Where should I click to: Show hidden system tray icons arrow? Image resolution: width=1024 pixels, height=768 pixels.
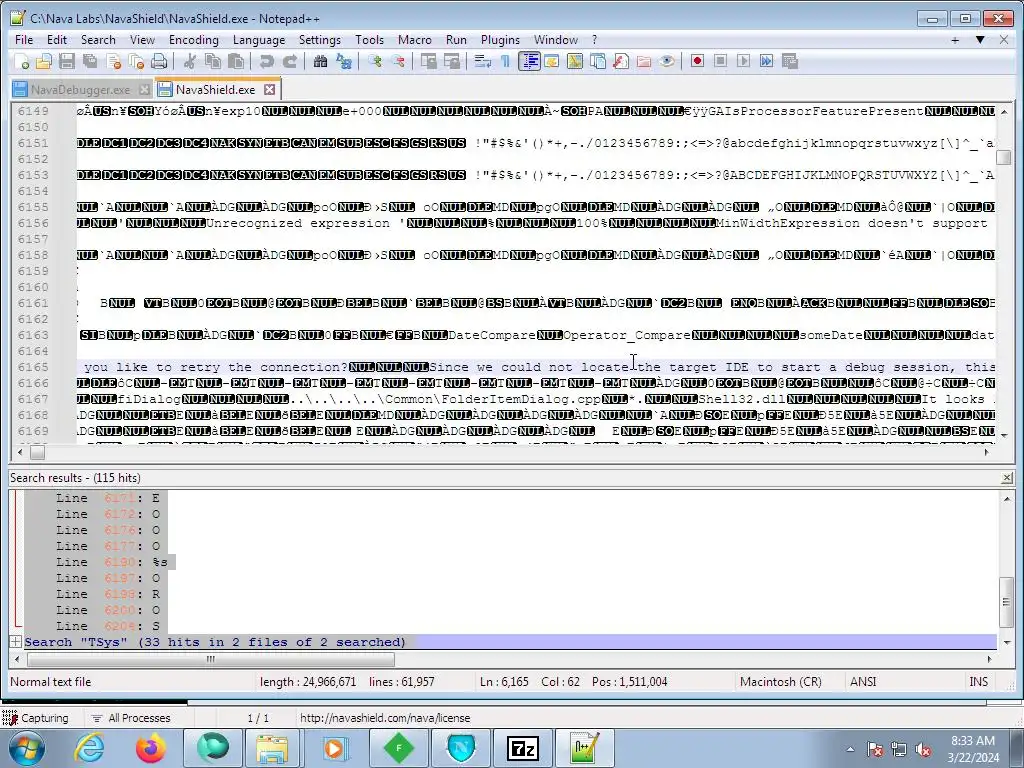(x=850, y=749)
